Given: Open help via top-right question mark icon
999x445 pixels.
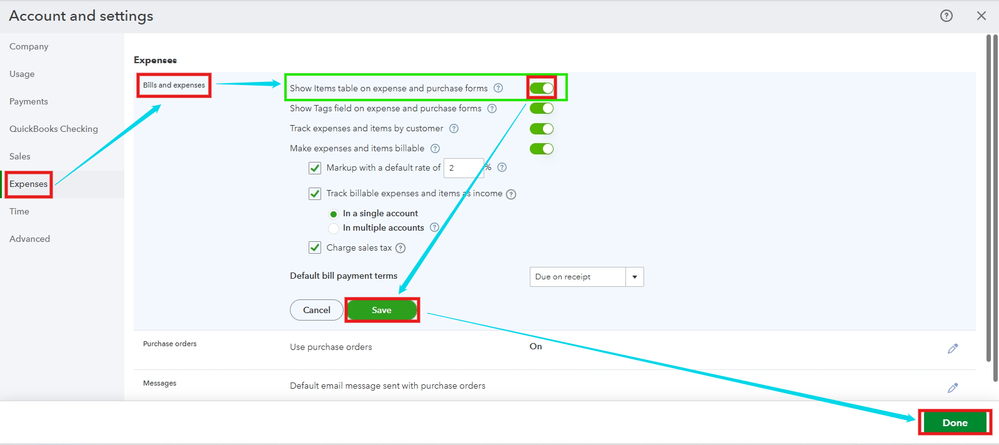Looking at the screenshot, I should tap(946, 17).
